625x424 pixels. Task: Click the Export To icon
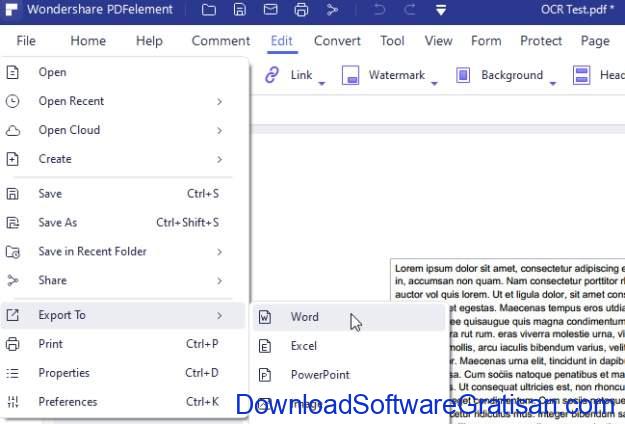pos(13,315)
